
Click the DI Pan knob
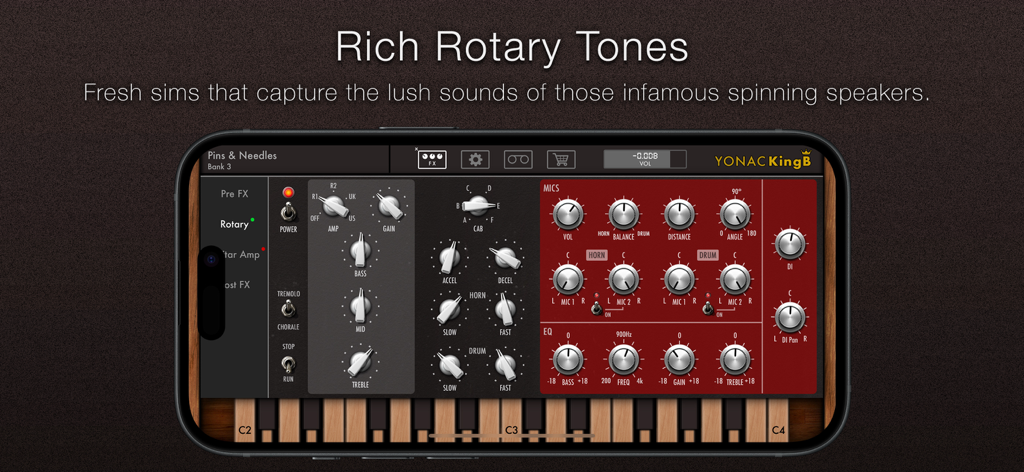(x=790, y=317)
